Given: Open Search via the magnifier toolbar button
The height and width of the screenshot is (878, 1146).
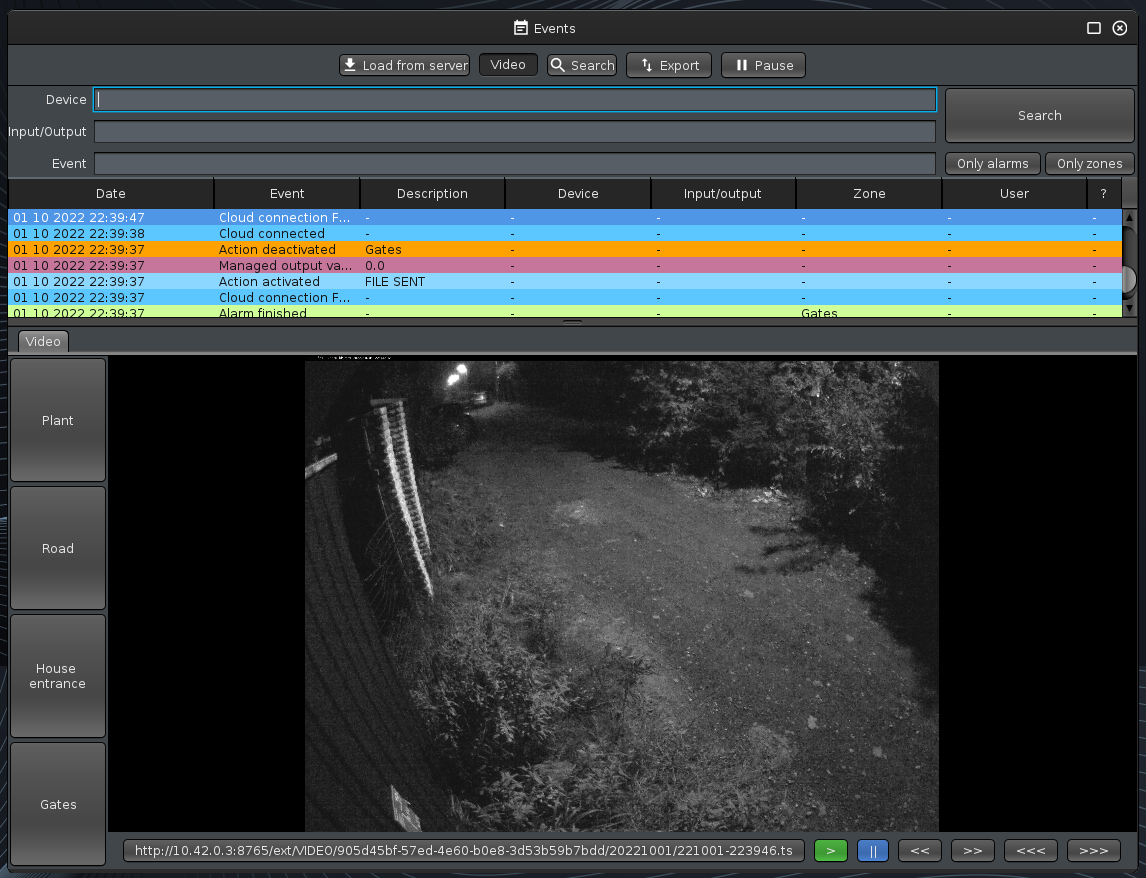Looking at the screenshot, I should (x=581, y=65).
